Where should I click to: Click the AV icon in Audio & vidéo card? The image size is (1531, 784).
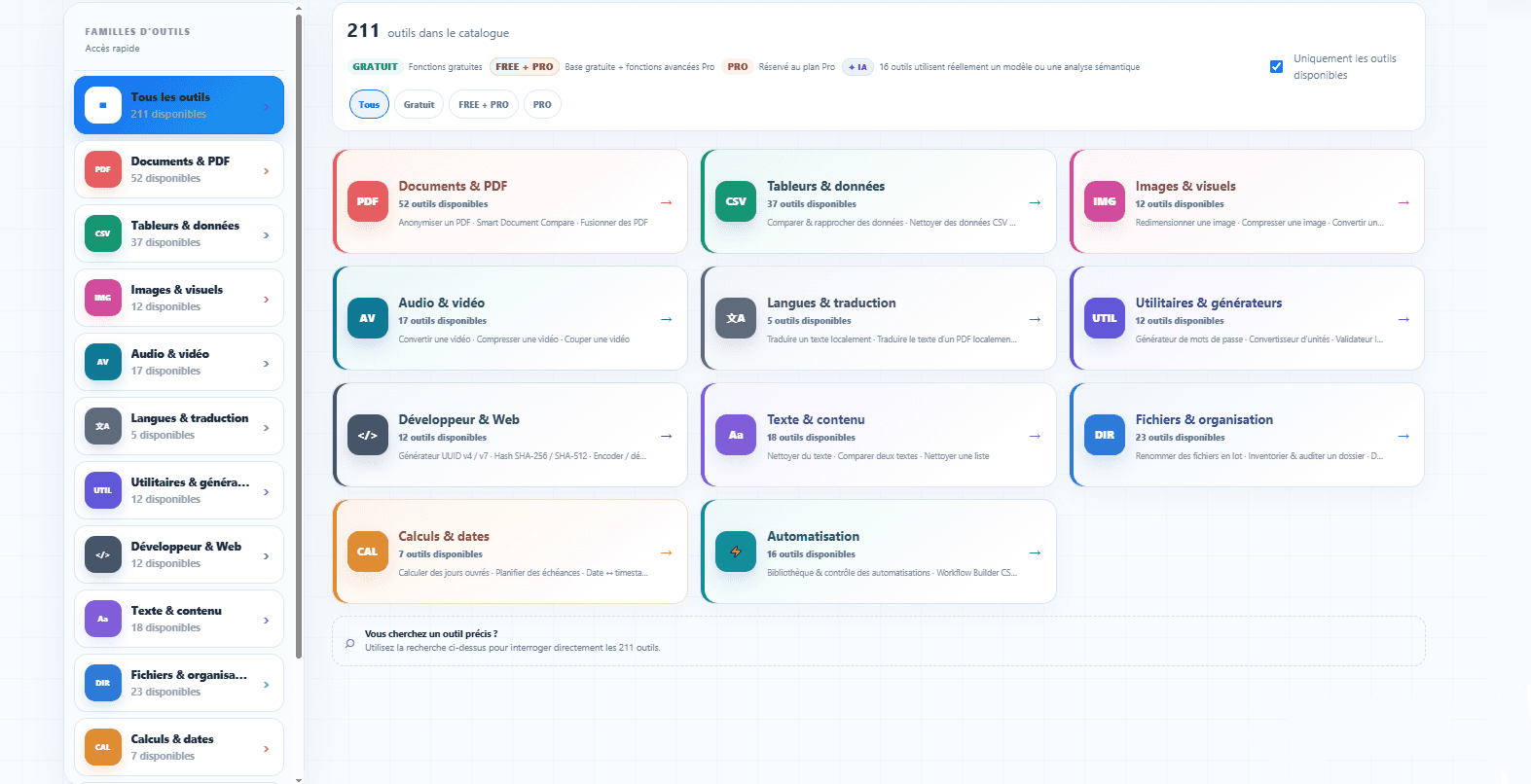click(367, 318)
